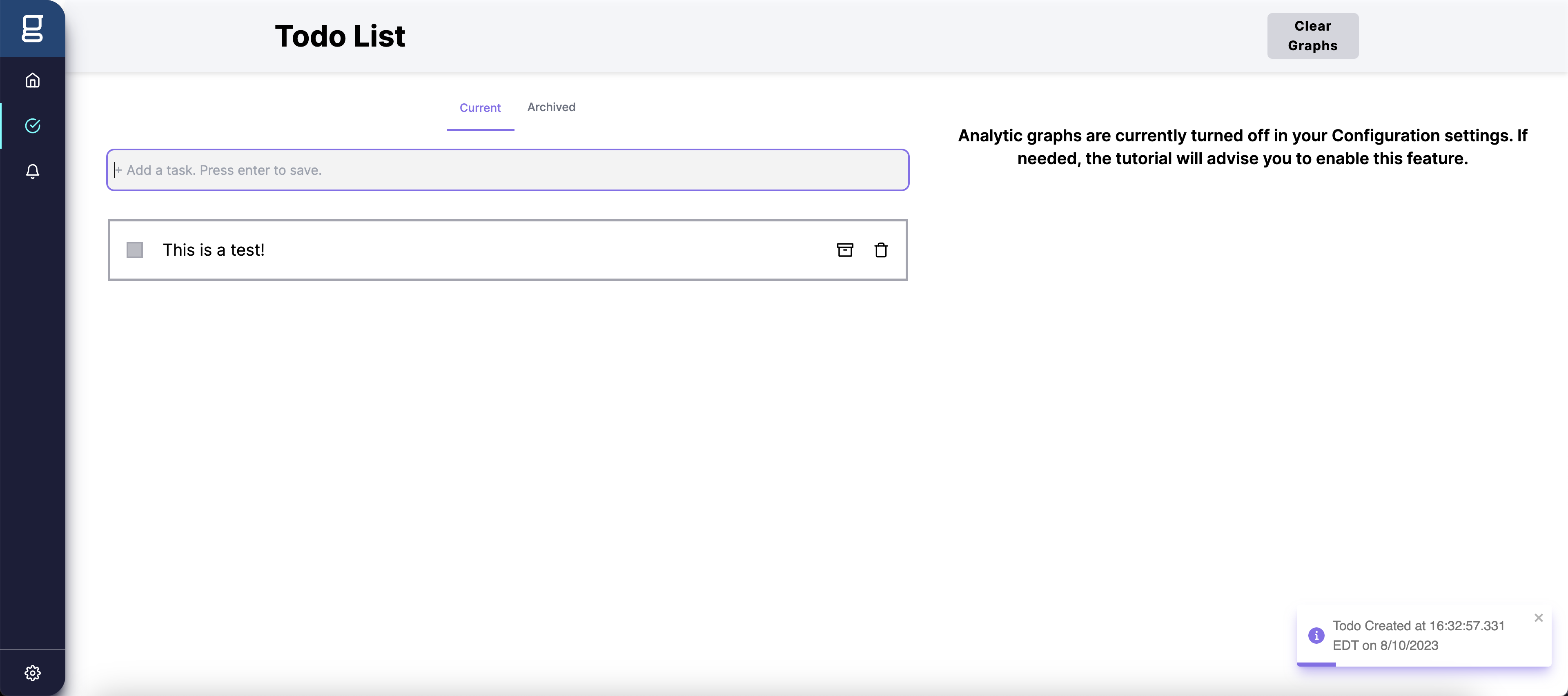Click the info icon in the toast
The image size is (1568, 696).
pos(1316,635)
